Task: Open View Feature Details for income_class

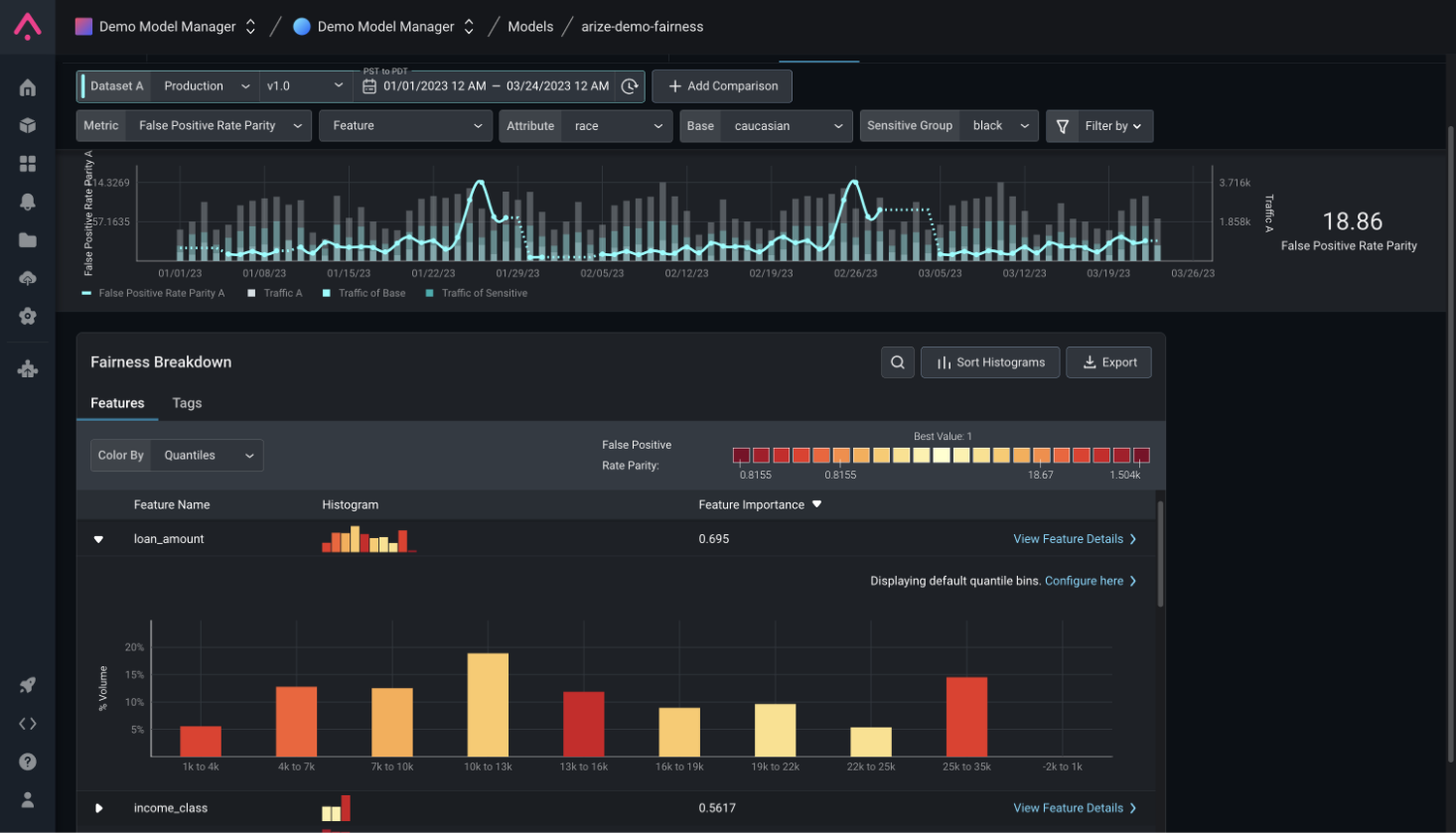Action: [1075, 808]
